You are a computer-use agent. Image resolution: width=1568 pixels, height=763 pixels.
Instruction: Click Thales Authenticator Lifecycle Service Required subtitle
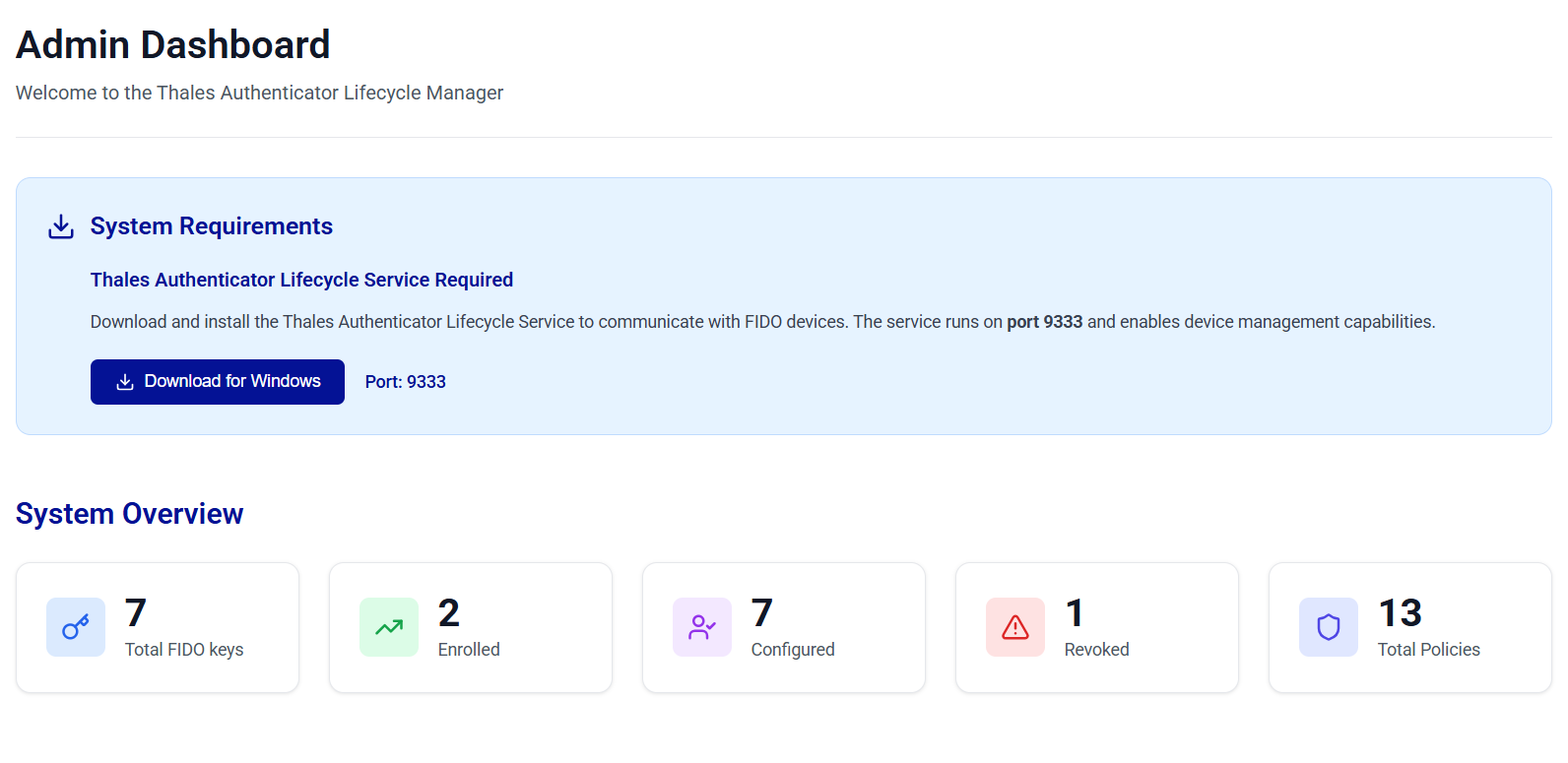click(x=301, y=280)
